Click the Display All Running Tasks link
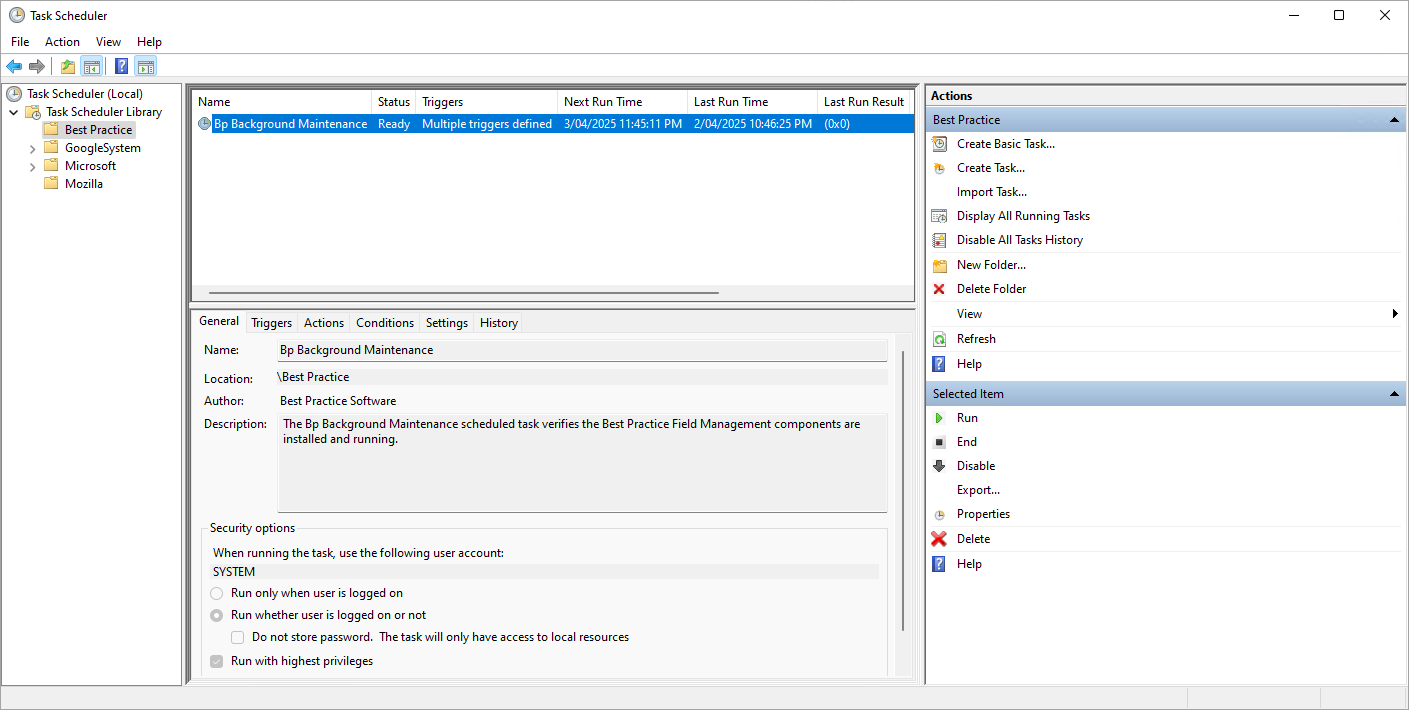 [x=1023, y=216]
